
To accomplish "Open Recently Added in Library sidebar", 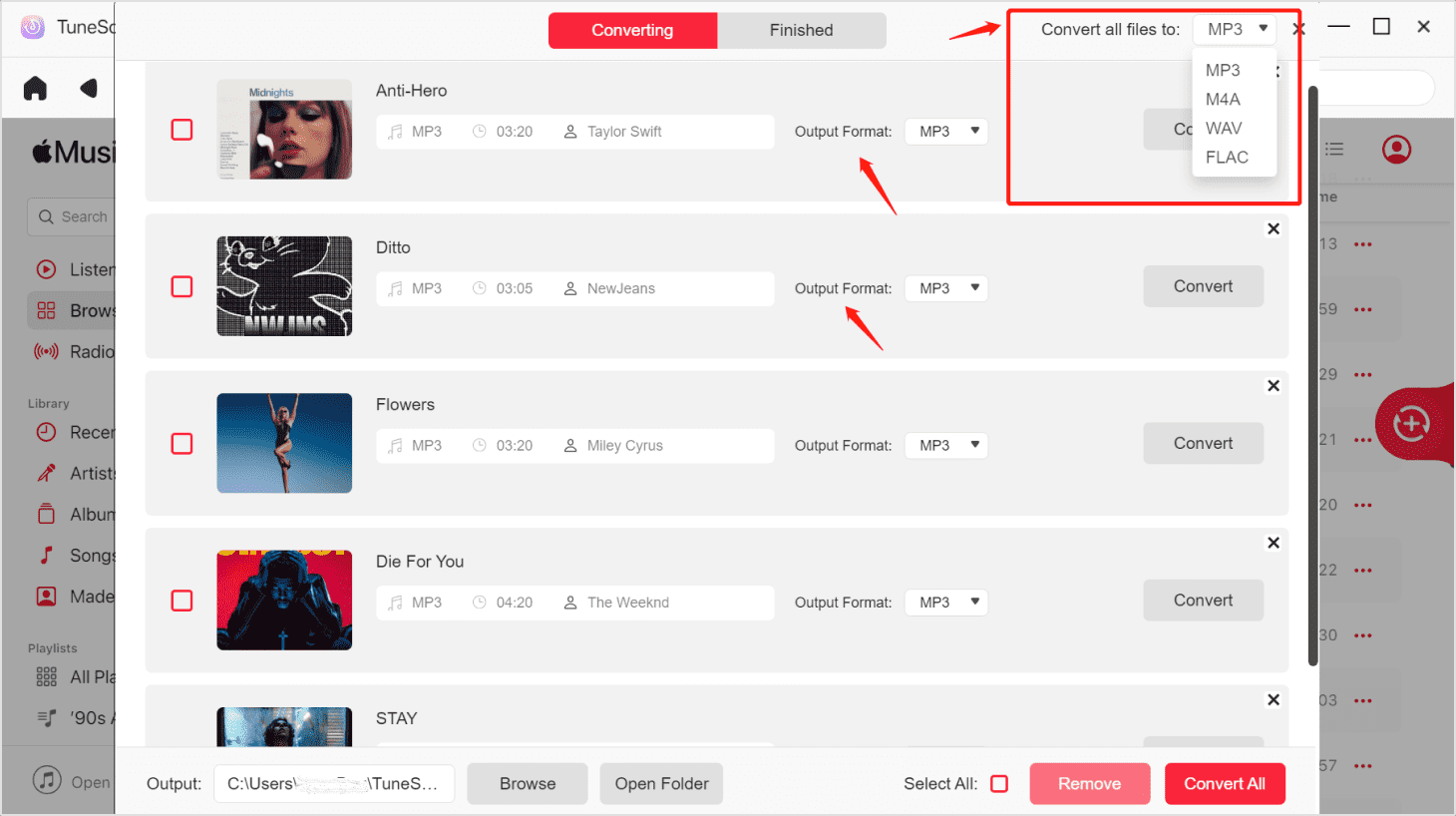I will (x=75, y=432).
